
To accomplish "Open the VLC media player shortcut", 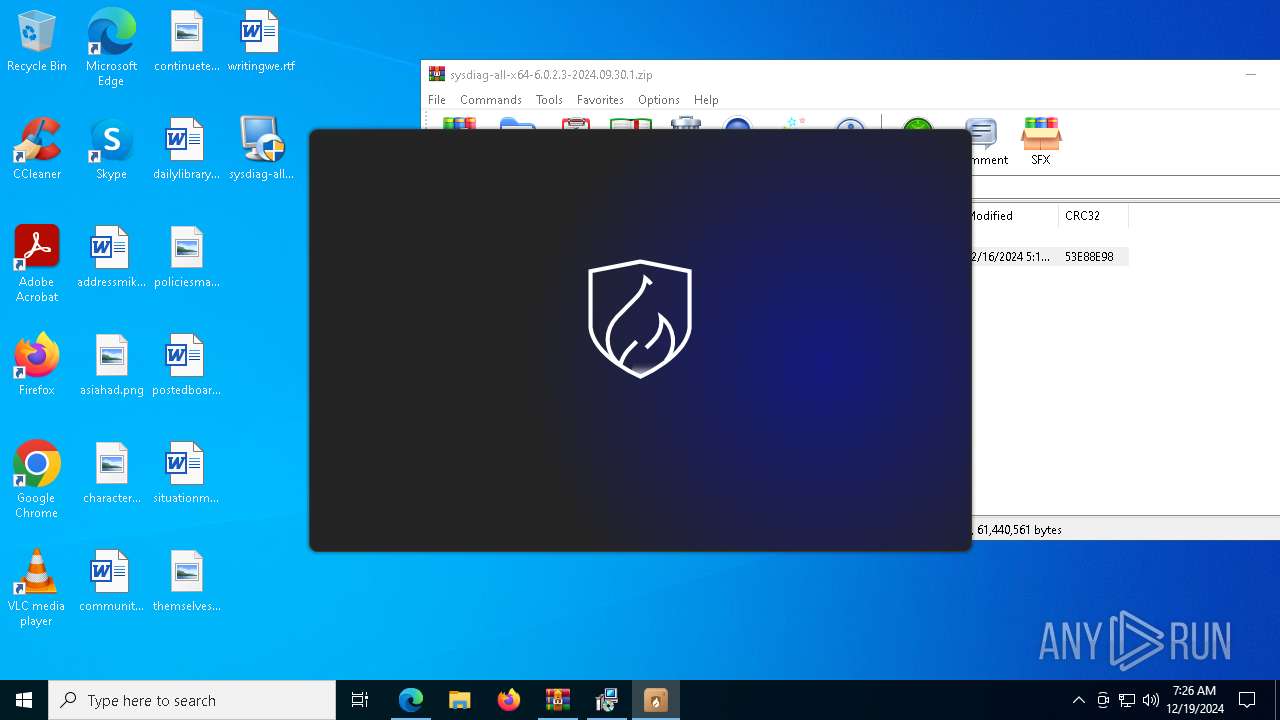I will pos(37,588).
